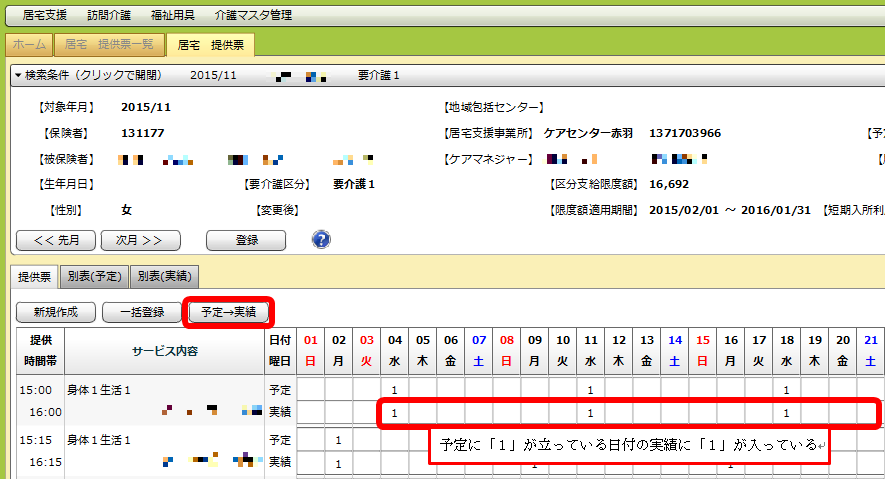Click the 新規作成 button
Image resolution: width=885 pixels, height=479 pixels.
[x=55, y=312]
